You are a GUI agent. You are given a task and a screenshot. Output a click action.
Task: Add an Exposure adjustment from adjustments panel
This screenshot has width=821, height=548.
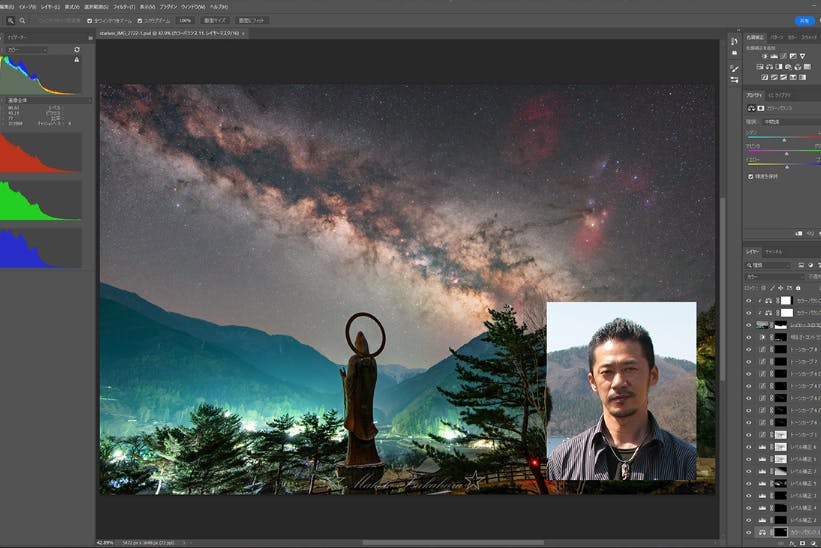tap(793, 56)
